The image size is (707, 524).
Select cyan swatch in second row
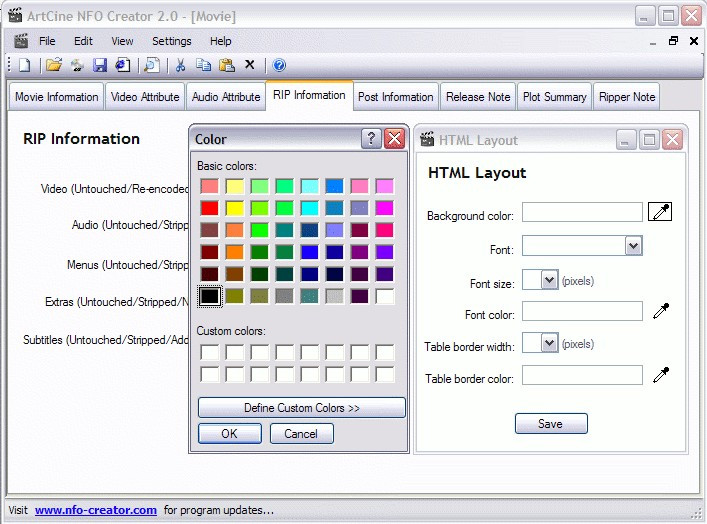[309, 208]
